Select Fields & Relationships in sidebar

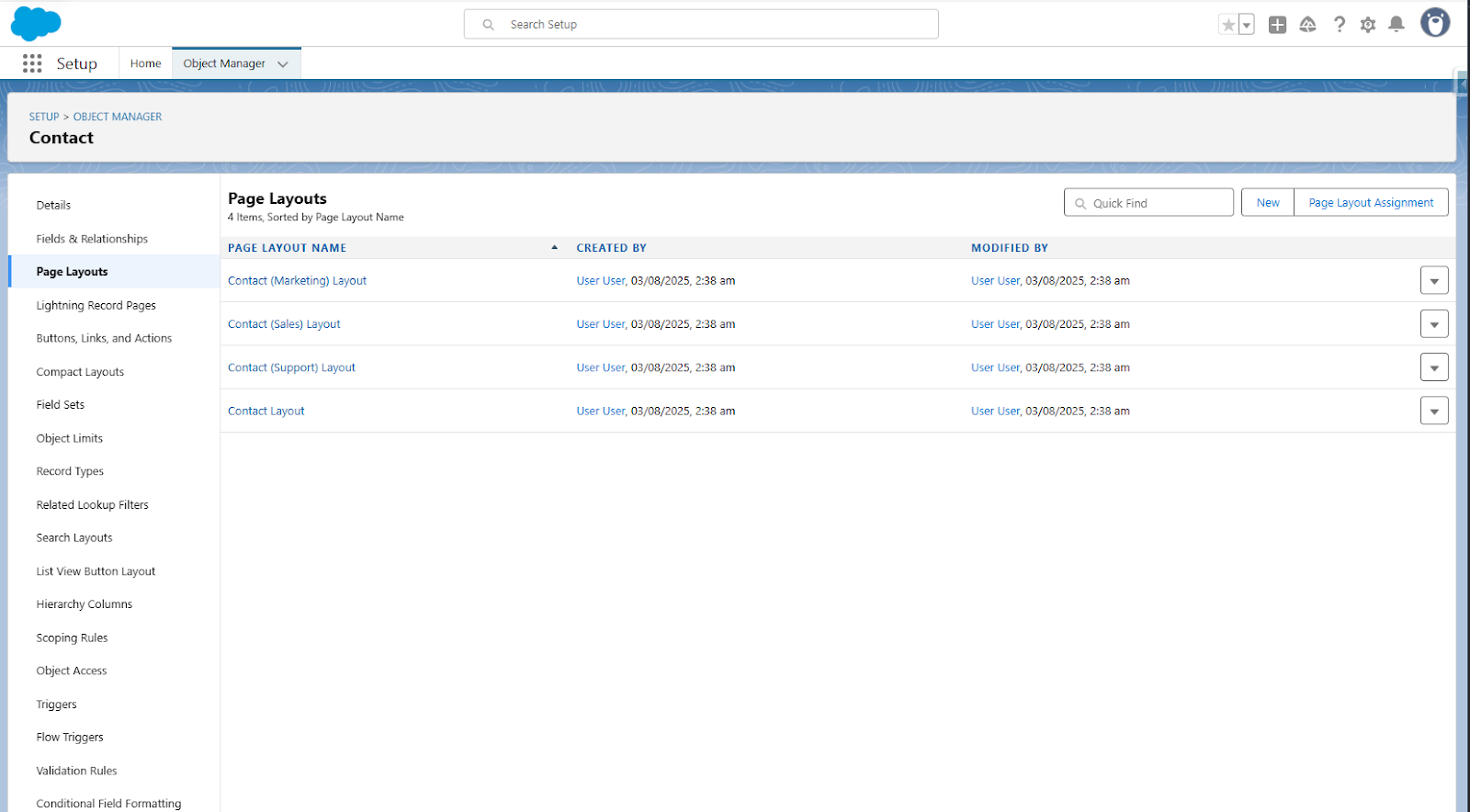(92, 239)
